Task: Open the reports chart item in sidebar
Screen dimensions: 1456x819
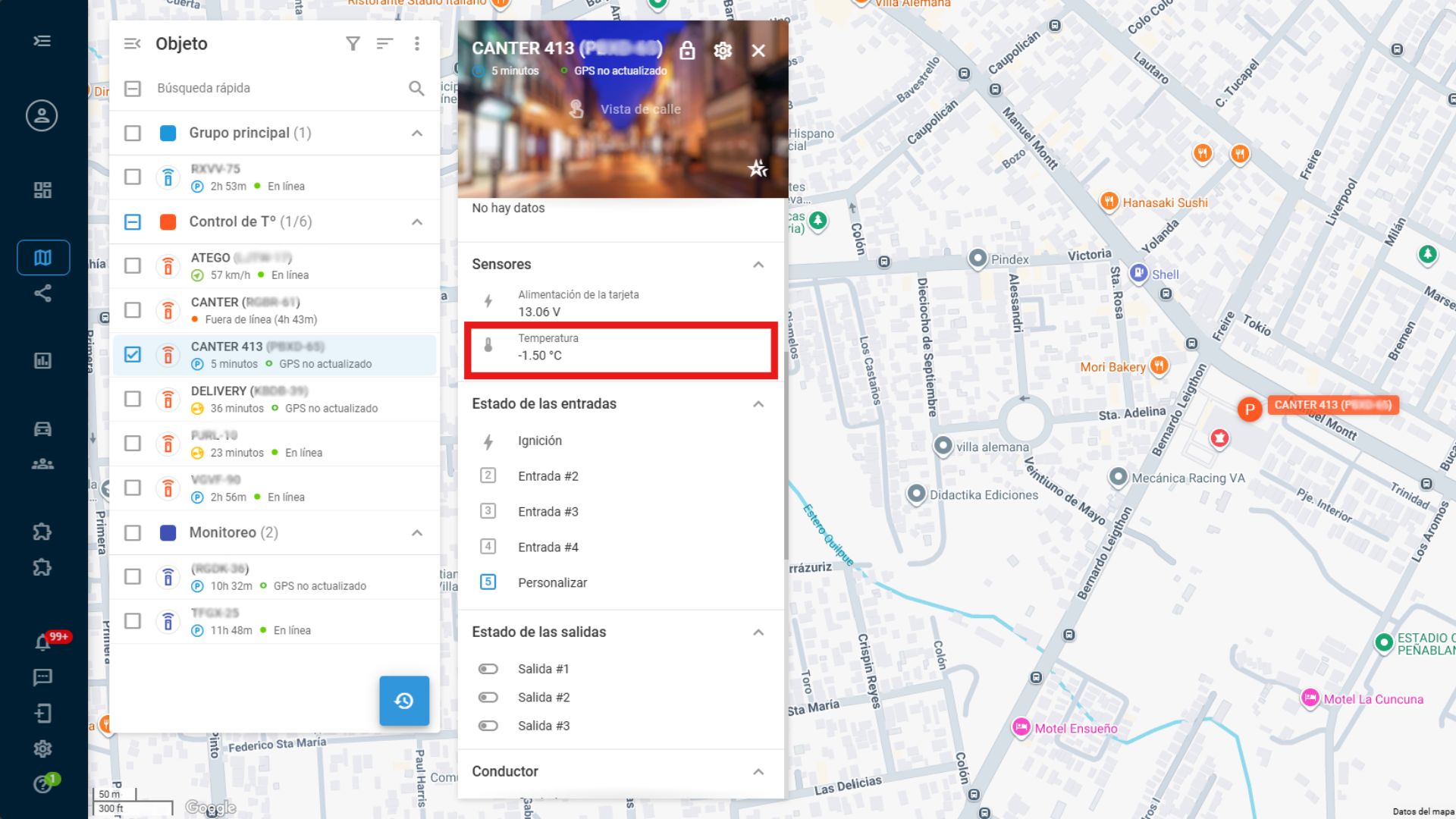Action: (43, 361)
